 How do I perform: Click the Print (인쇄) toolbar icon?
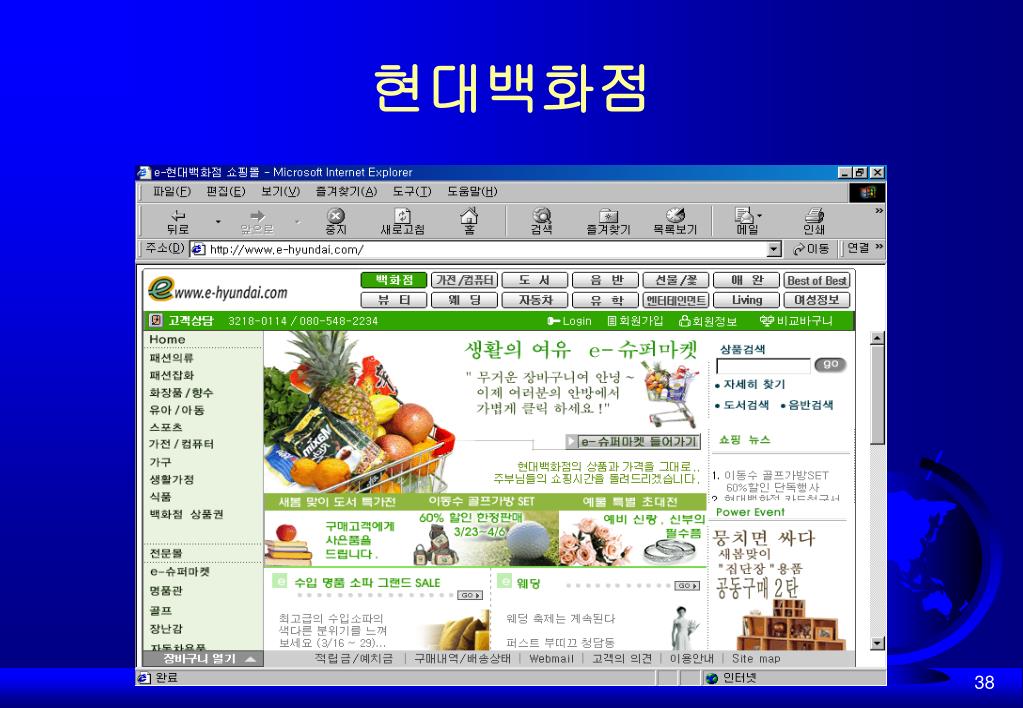(x=814, y=222)
